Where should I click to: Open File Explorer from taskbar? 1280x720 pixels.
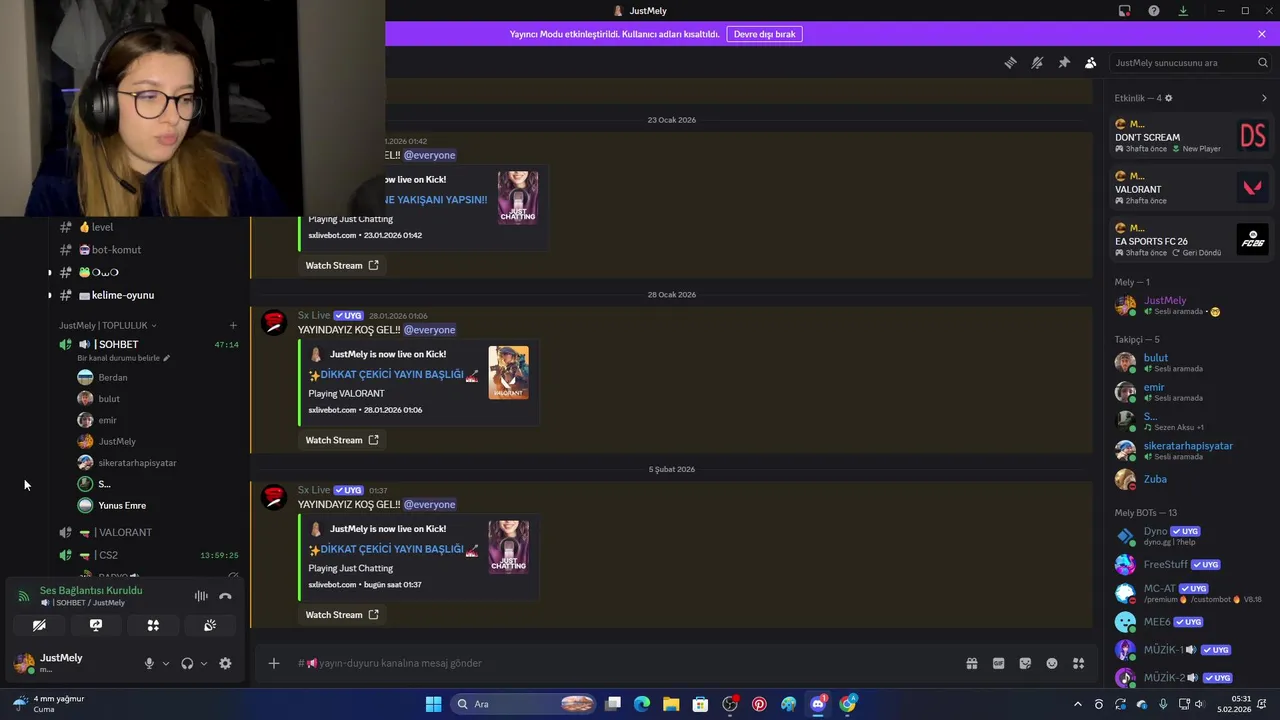(671, 704)
